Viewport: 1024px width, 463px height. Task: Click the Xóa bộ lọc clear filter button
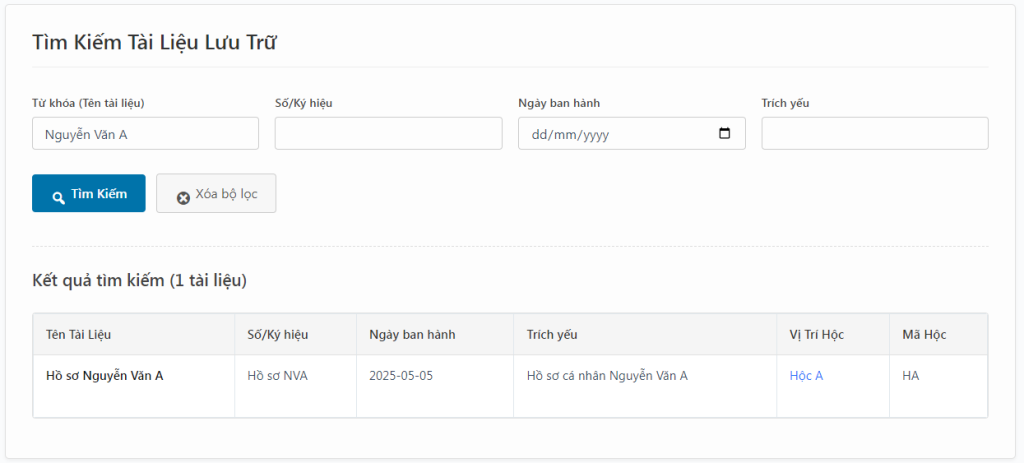[216, 193]
